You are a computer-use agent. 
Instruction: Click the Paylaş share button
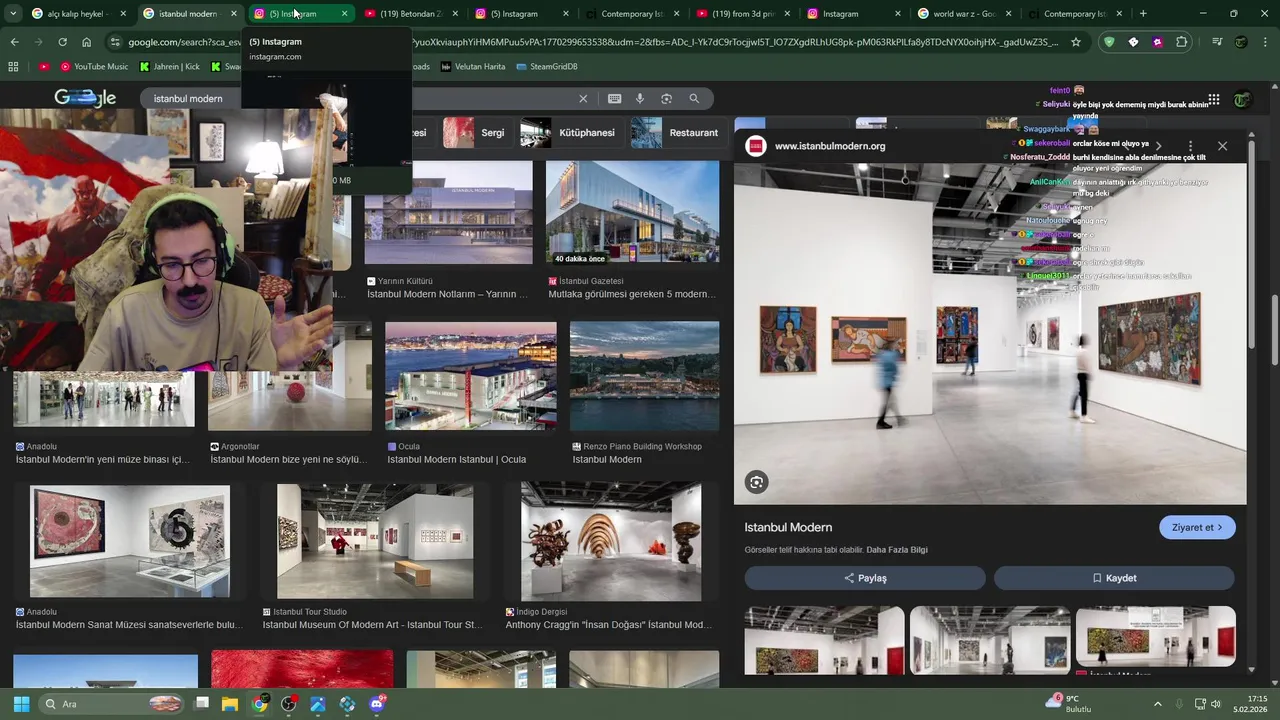point(865,578)
